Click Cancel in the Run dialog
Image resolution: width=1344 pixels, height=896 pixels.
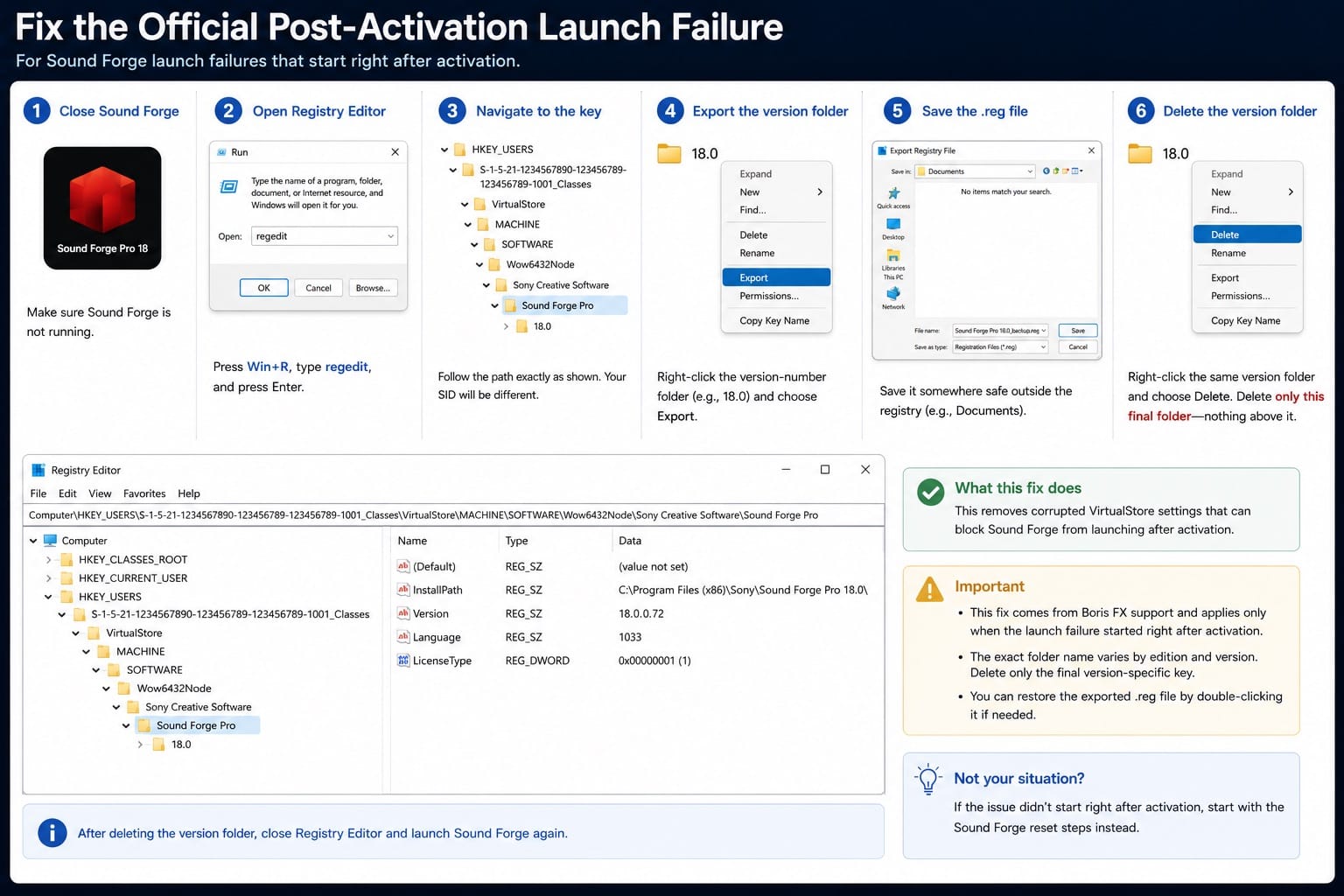coord(318,288)
